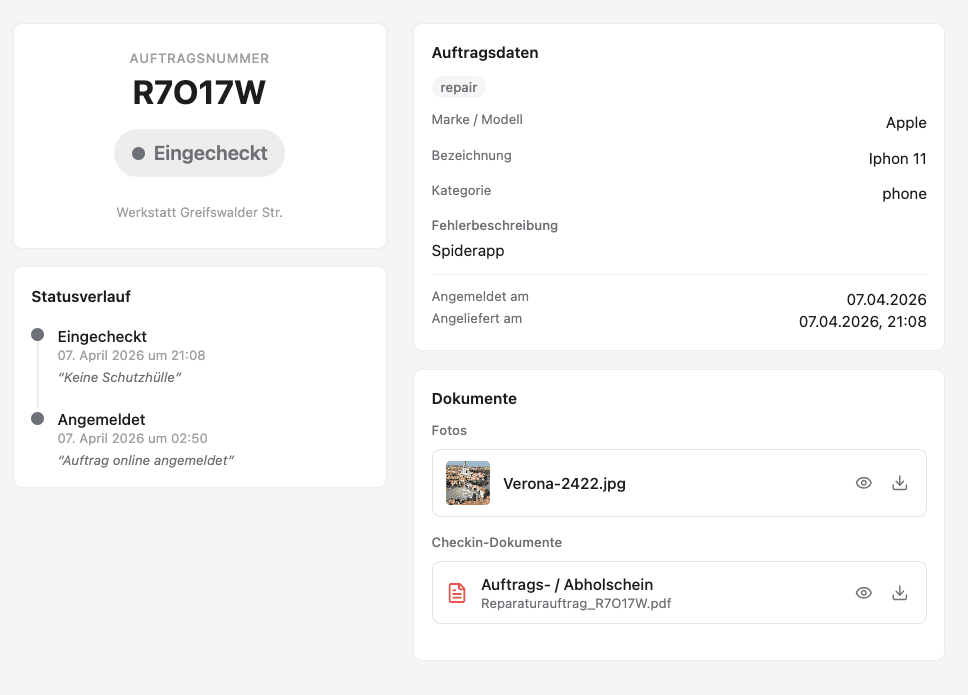The width and height of the screenshot is (968, 695).
Task: Open the Verona photo thumbnail
Action: click(x=468, y=483)
